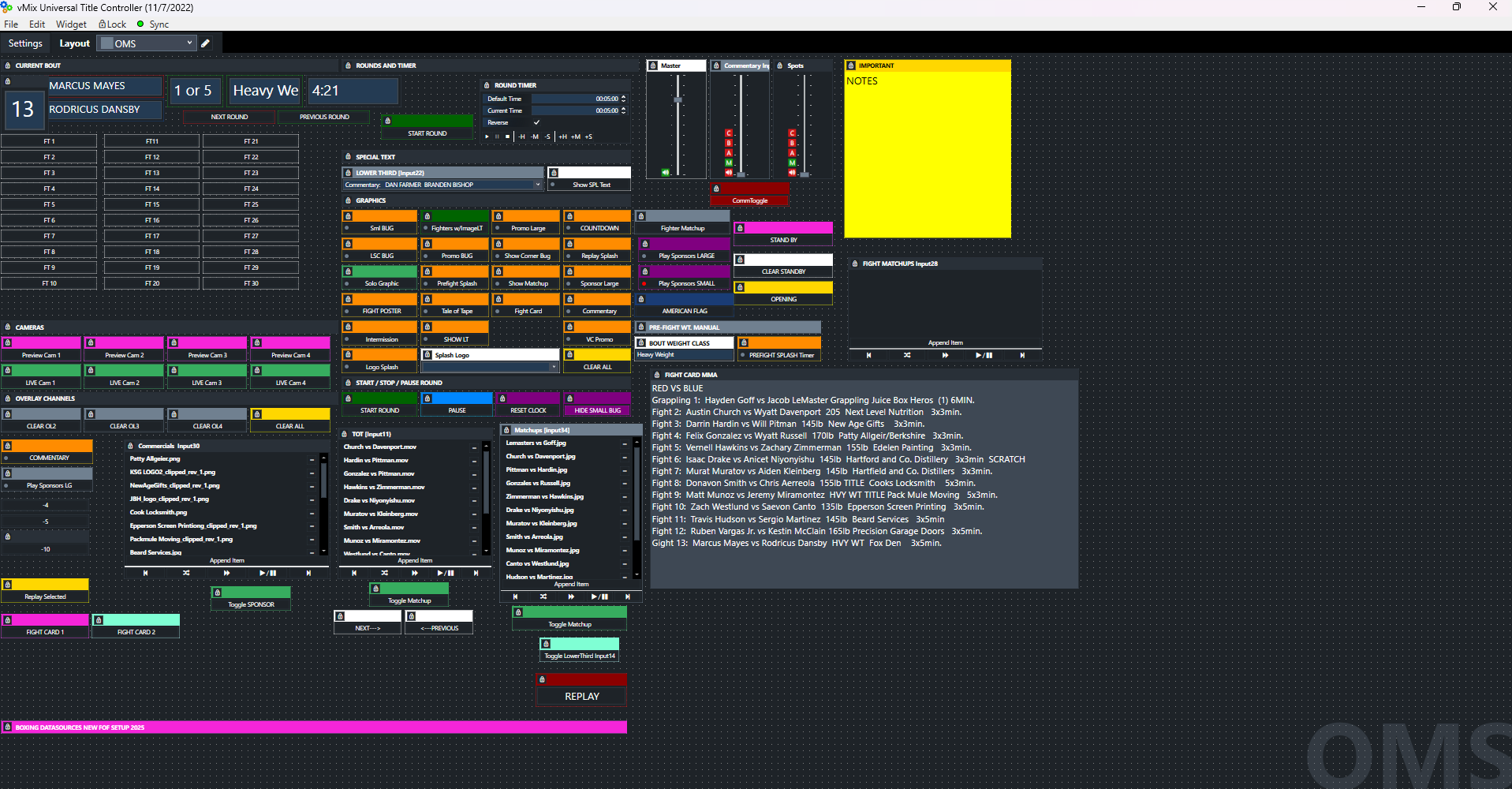Open the OMS layout dropdown
The image size is (1512, 789).
click(x=147, y=43)
